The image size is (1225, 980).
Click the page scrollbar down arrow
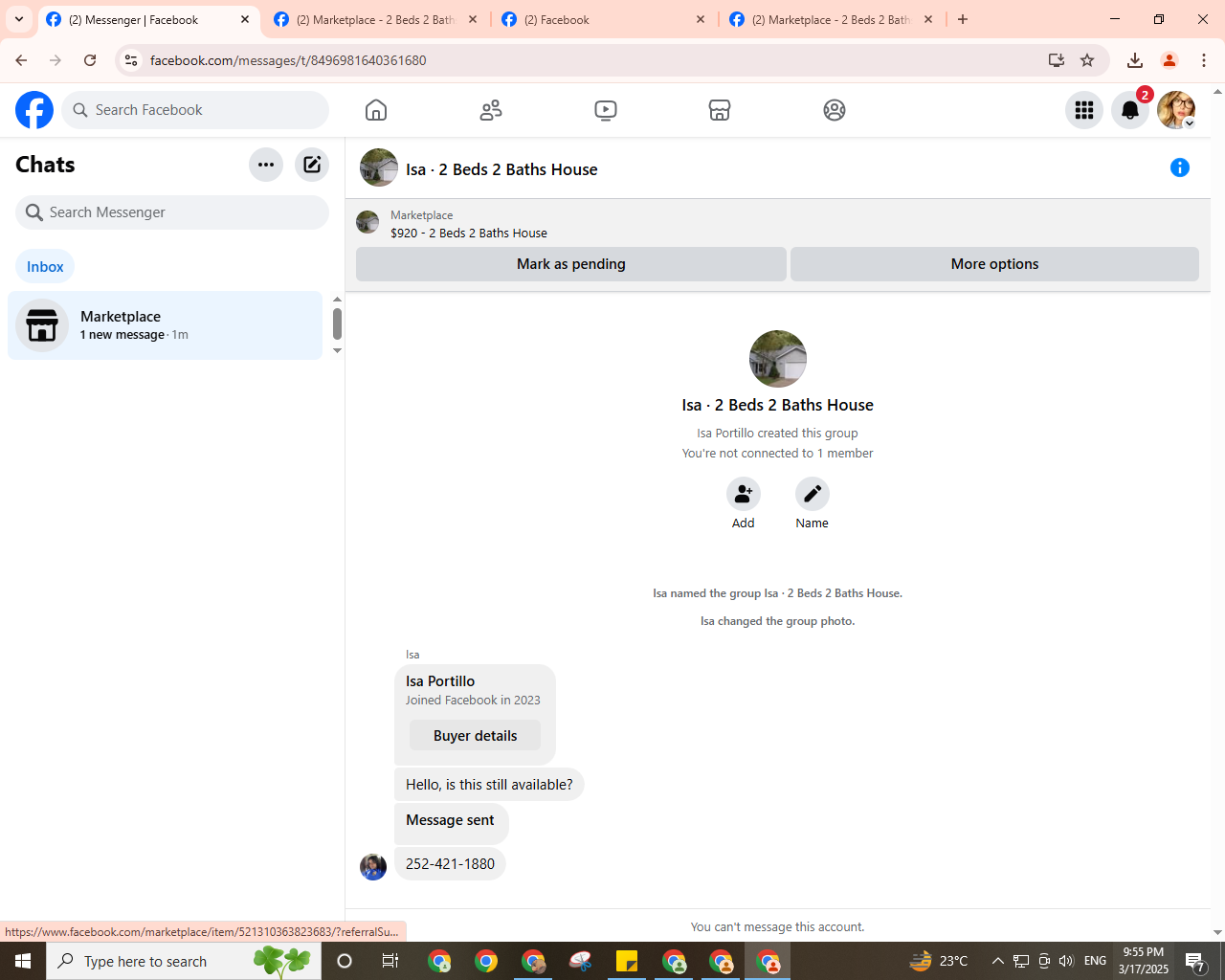coord(1217,933)
